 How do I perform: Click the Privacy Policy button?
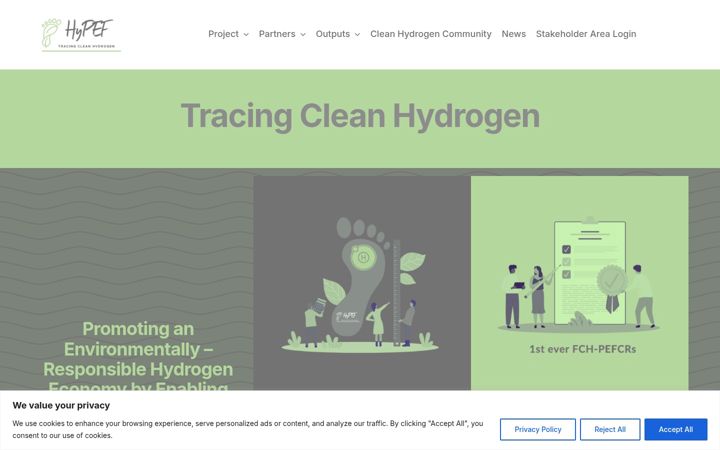pyautogui.click(x=538, y=429)
